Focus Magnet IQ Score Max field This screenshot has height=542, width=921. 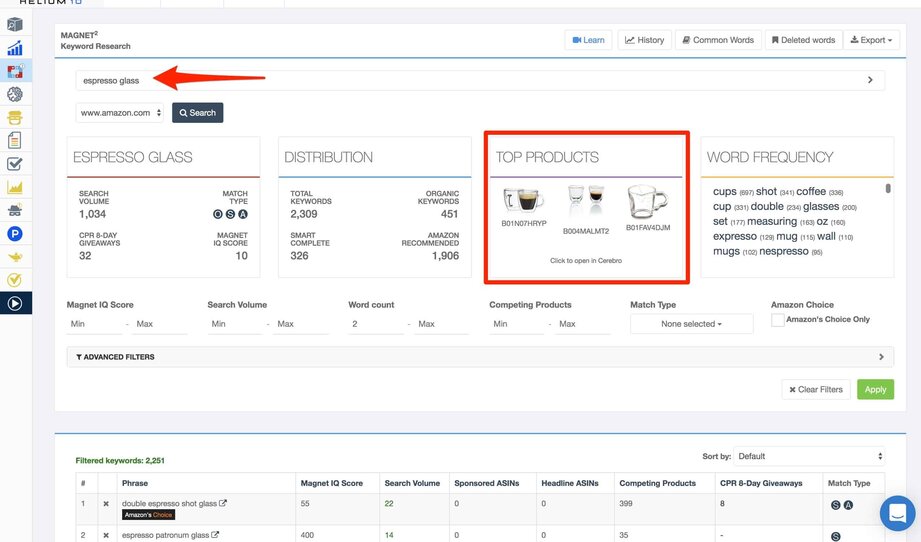tap(160, 324)
